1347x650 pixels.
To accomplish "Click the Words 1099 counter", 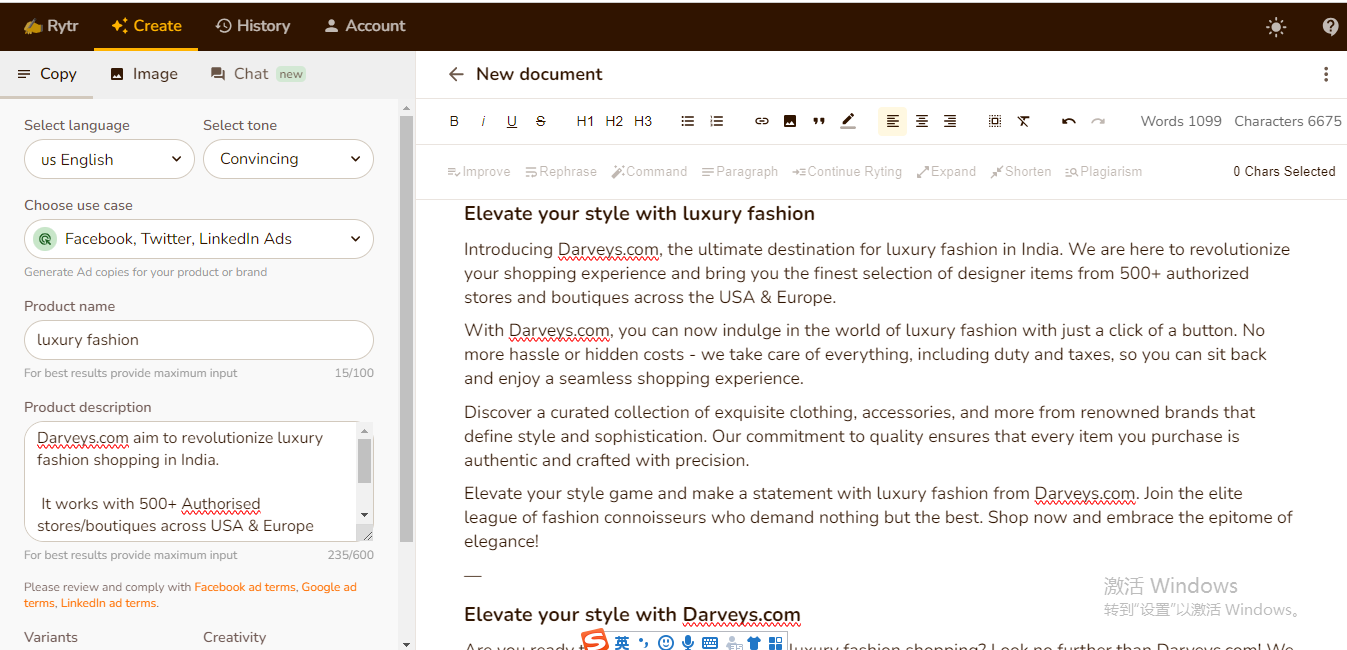I will [x=1181, y=121].
